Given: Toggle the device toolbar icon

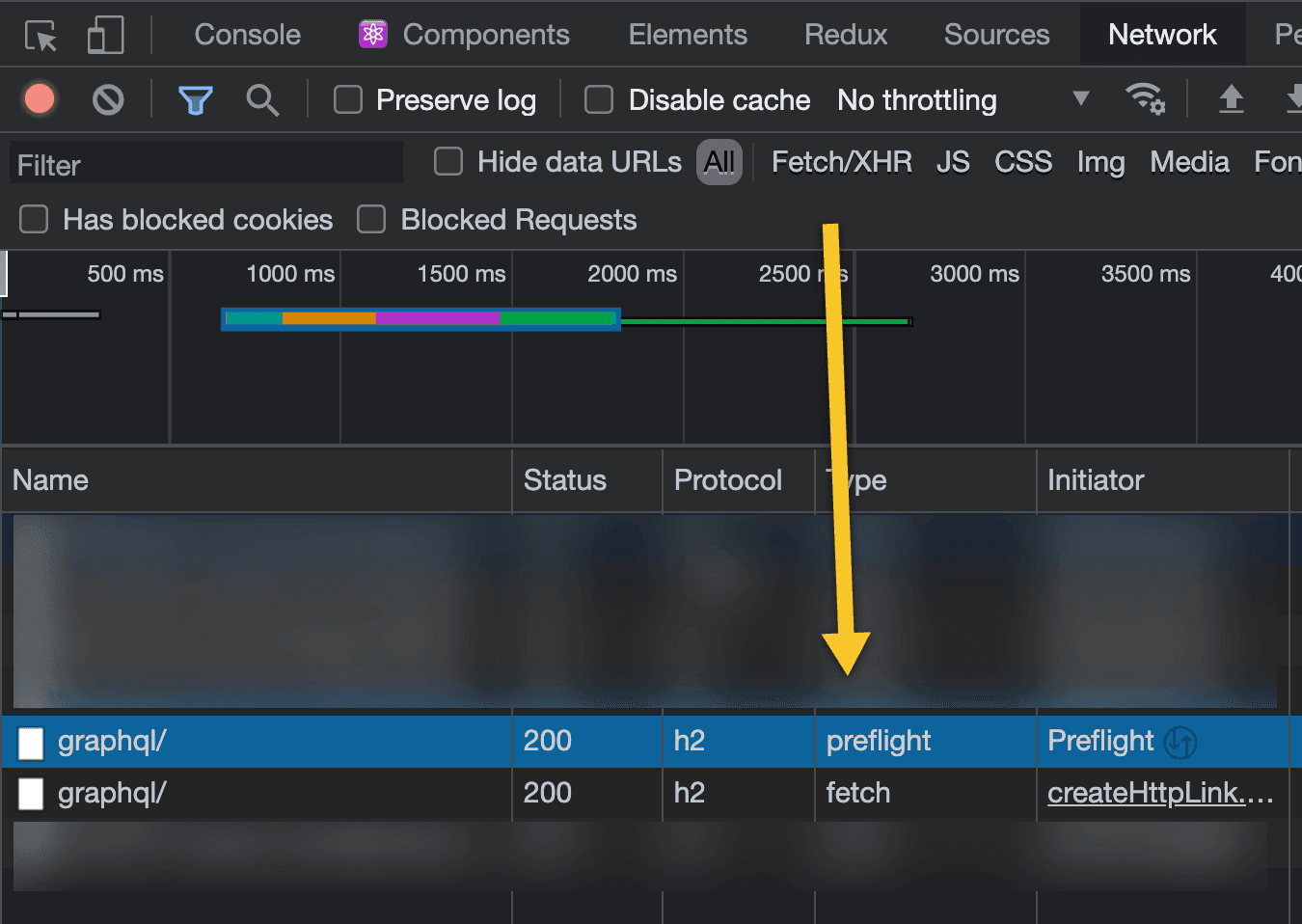Looking at the screenshot, I should coord(105,36).
